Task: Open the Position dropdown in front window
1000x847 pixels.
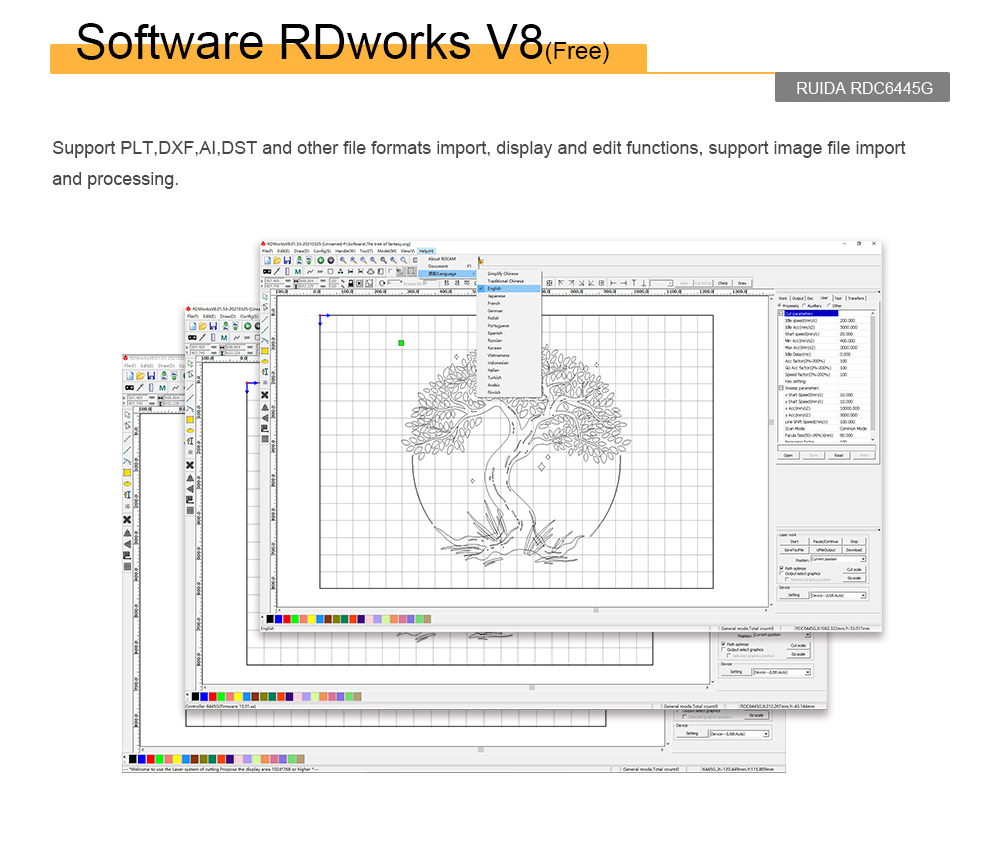Action: click(x=839, y=559)
